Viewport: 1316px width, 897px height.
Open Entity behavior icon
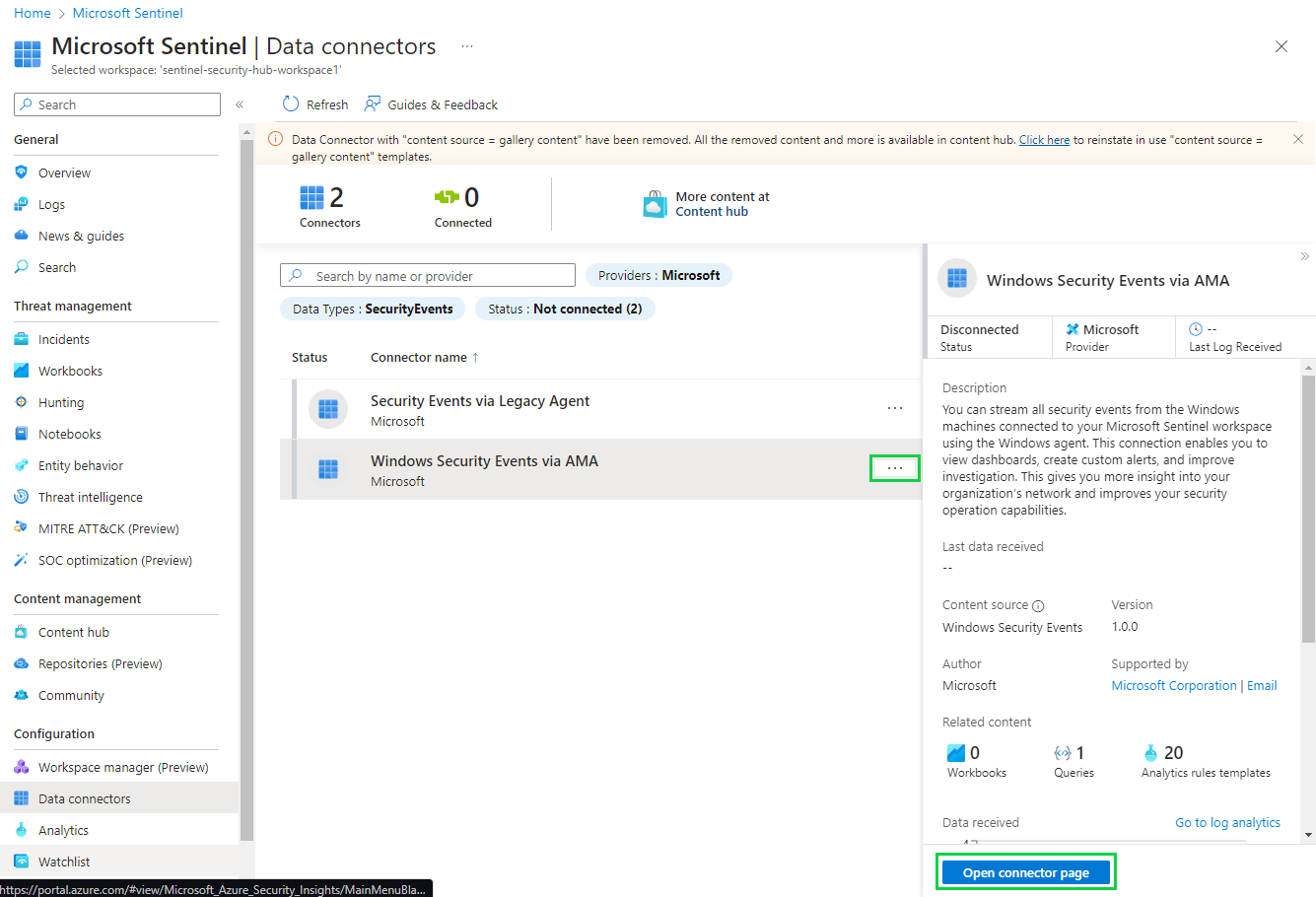pyautogui.click(x=22, y=465)
